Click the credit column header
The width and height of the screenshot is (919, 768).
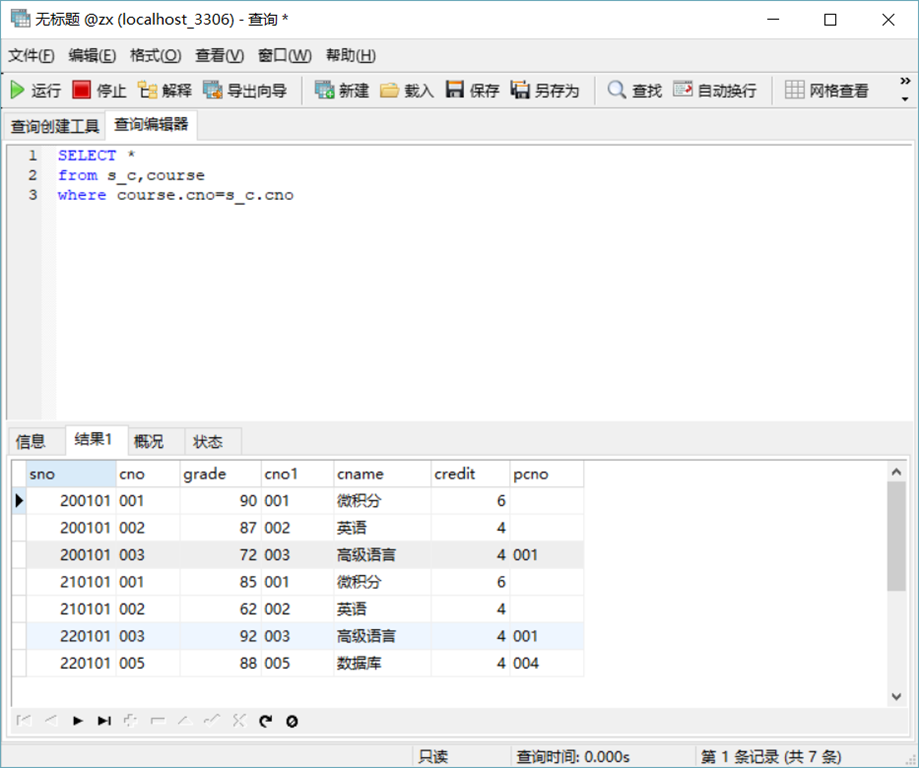pos(470,474)
